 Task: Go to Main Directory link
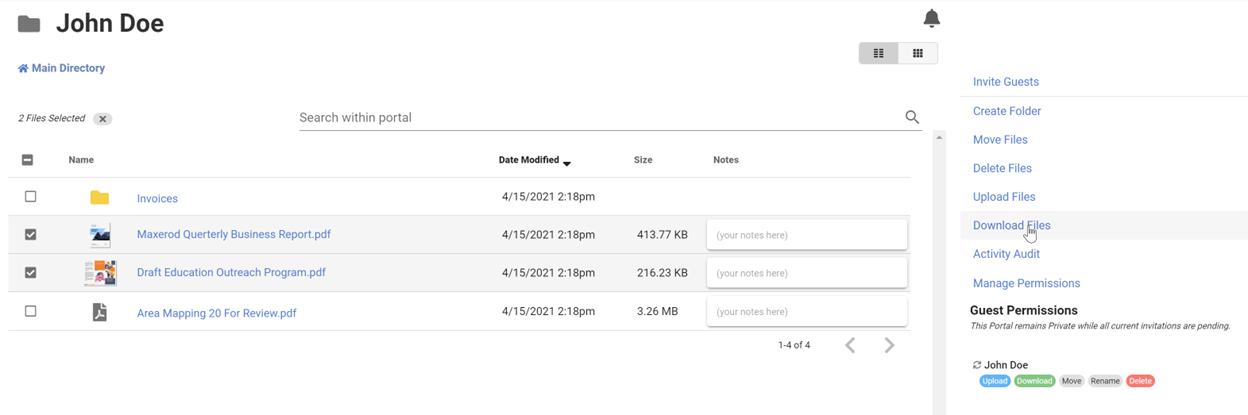pyautogui.click(x=61, y=68)
